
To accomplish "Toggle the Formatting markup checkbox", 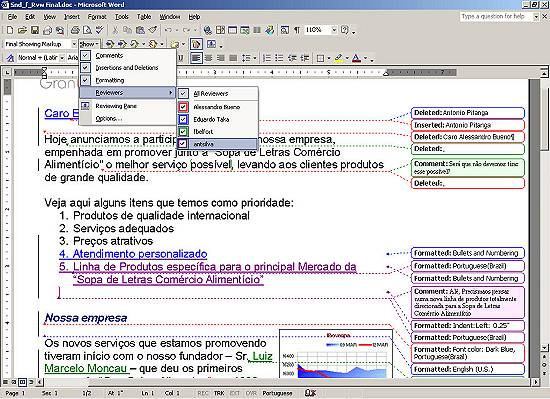I will pos(85,80).
